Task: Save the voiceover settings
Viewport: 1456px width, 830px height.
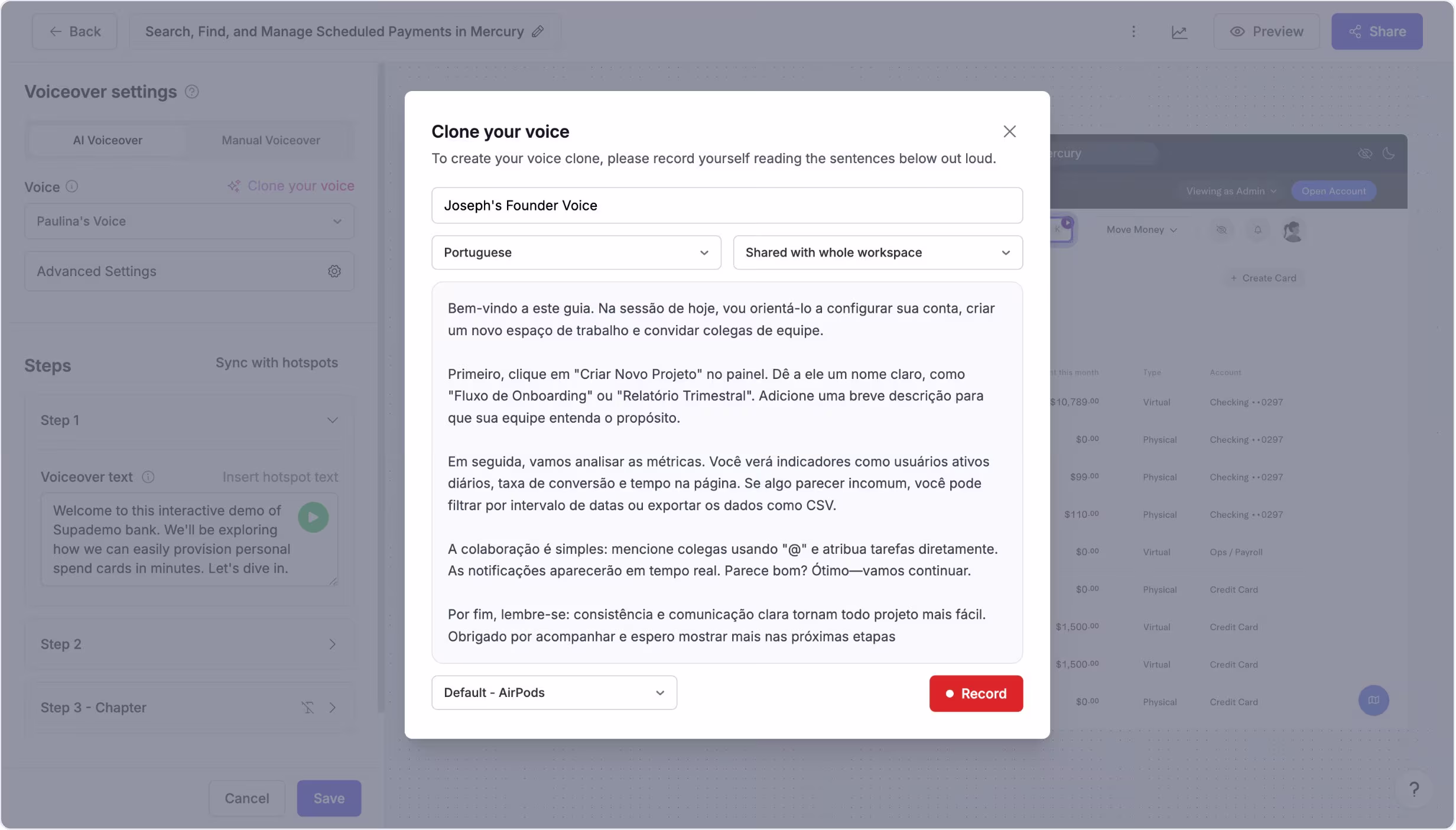Action: [x=329, y=797]
